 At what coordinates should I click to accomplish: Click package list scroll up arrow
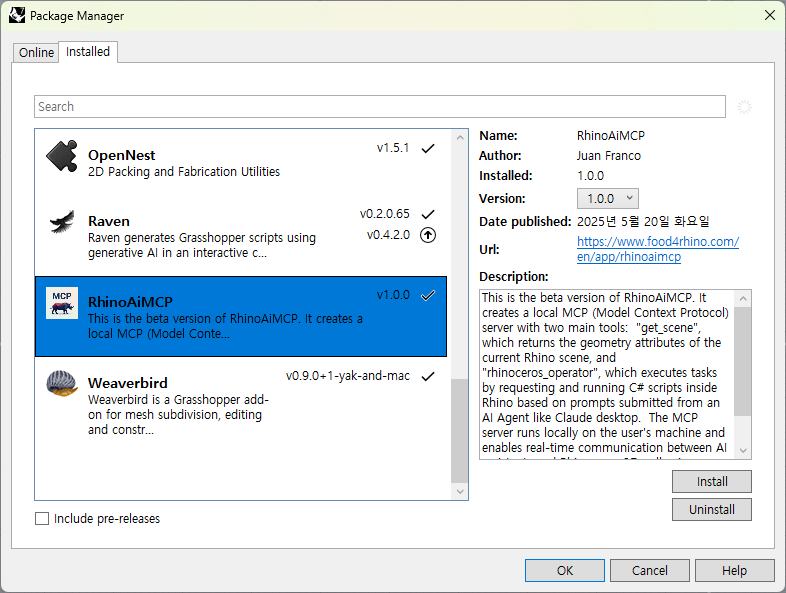[459, 137]
